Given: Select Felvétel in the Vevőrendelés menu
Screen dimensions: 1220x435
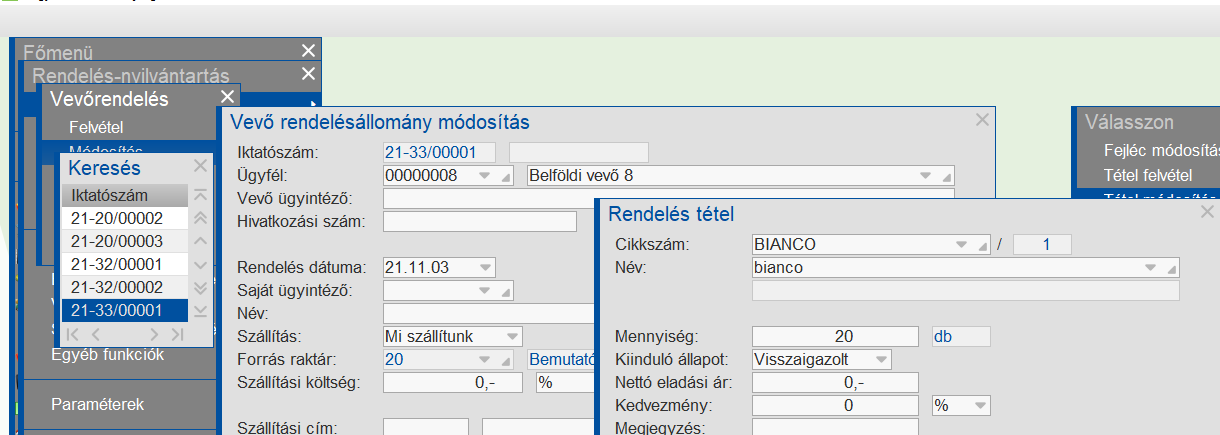Looking at the screenshot, I should point(90,128).
